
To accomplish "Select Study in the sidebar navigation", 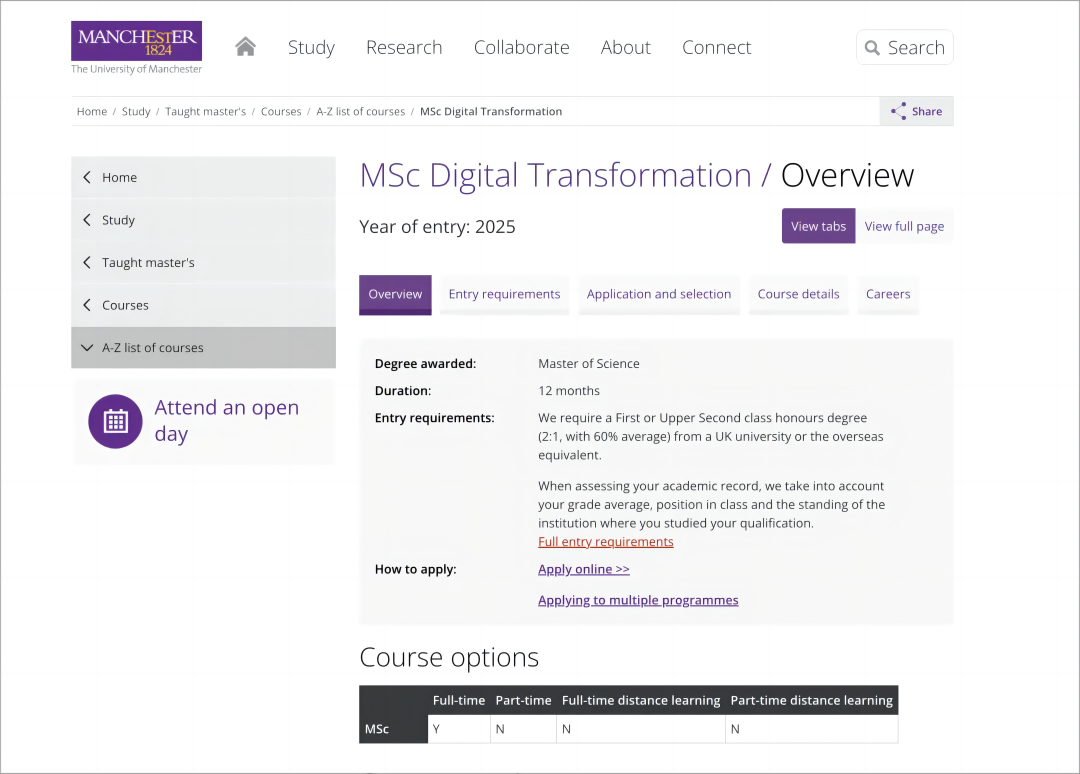I will tap(203, 220).
